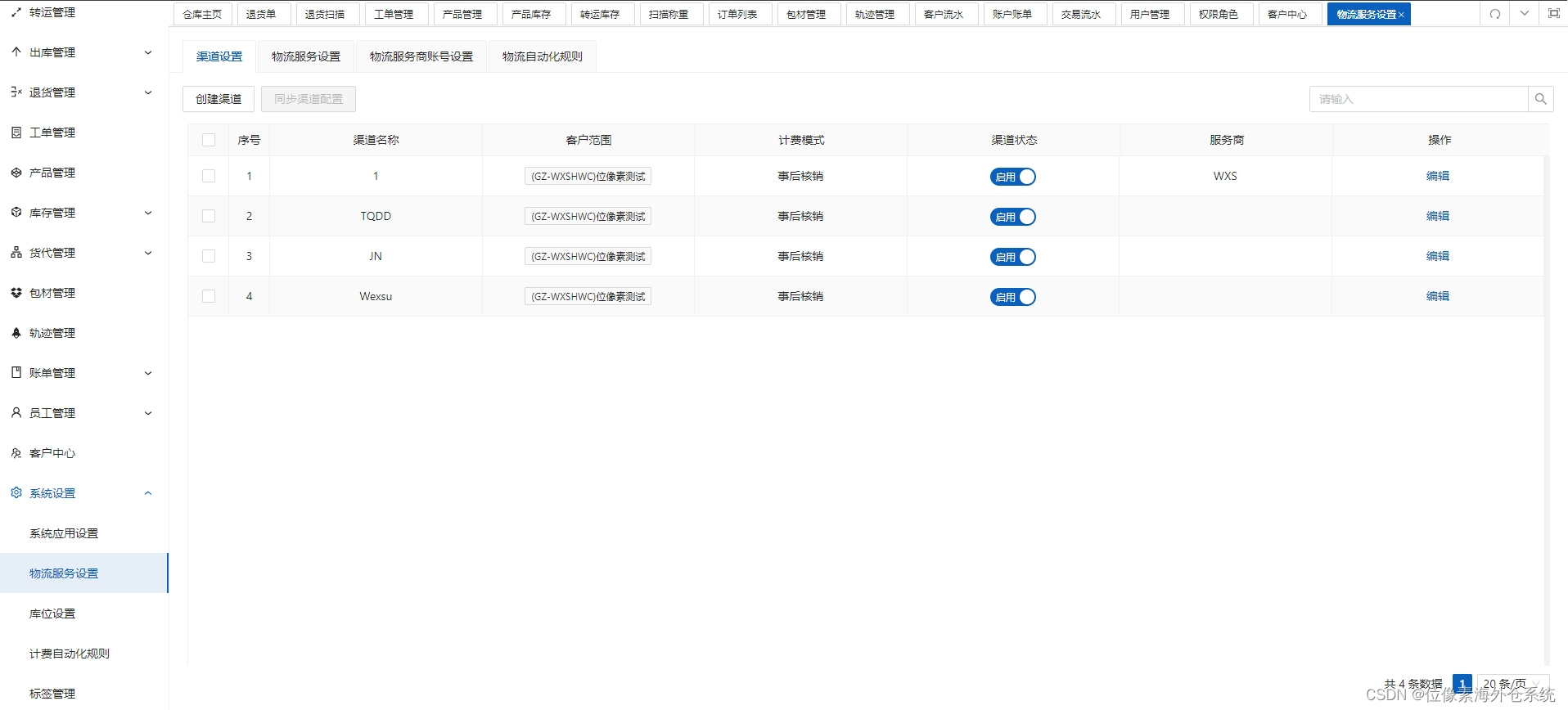Click the 员工管理 person icon

pos(16,413)
